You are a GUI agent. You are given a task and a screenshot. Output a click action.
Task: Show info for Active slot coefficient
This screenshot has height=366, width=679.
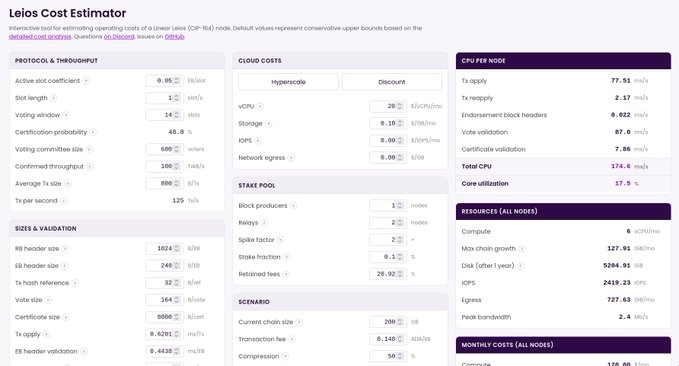86,81
